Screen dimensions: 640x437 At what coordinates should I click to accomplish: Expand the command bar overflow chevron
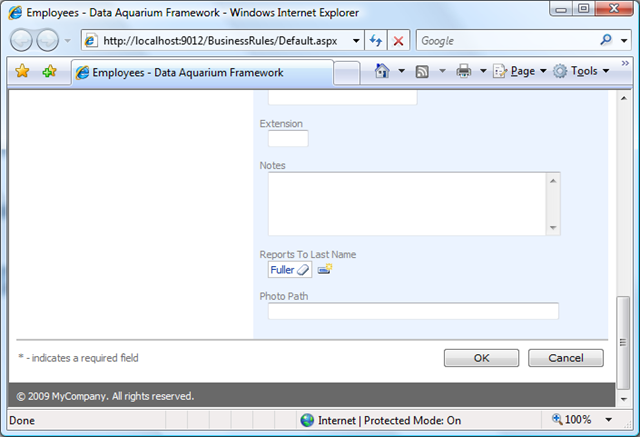[625, 63]
